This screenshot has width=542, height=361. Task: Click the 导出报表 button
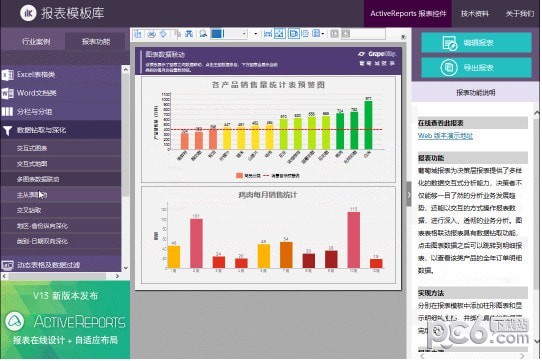476,67
